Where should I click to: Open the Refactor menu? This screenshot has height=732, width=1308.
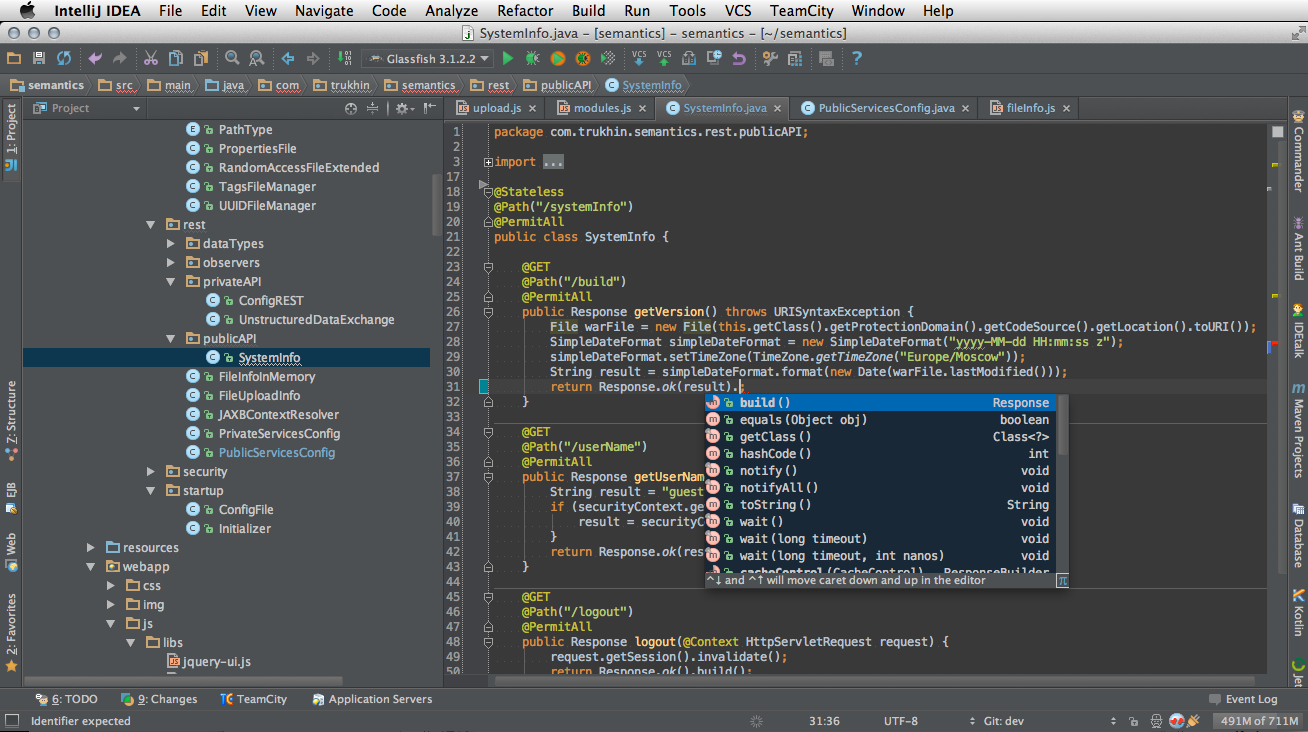[x=525, y=11]
